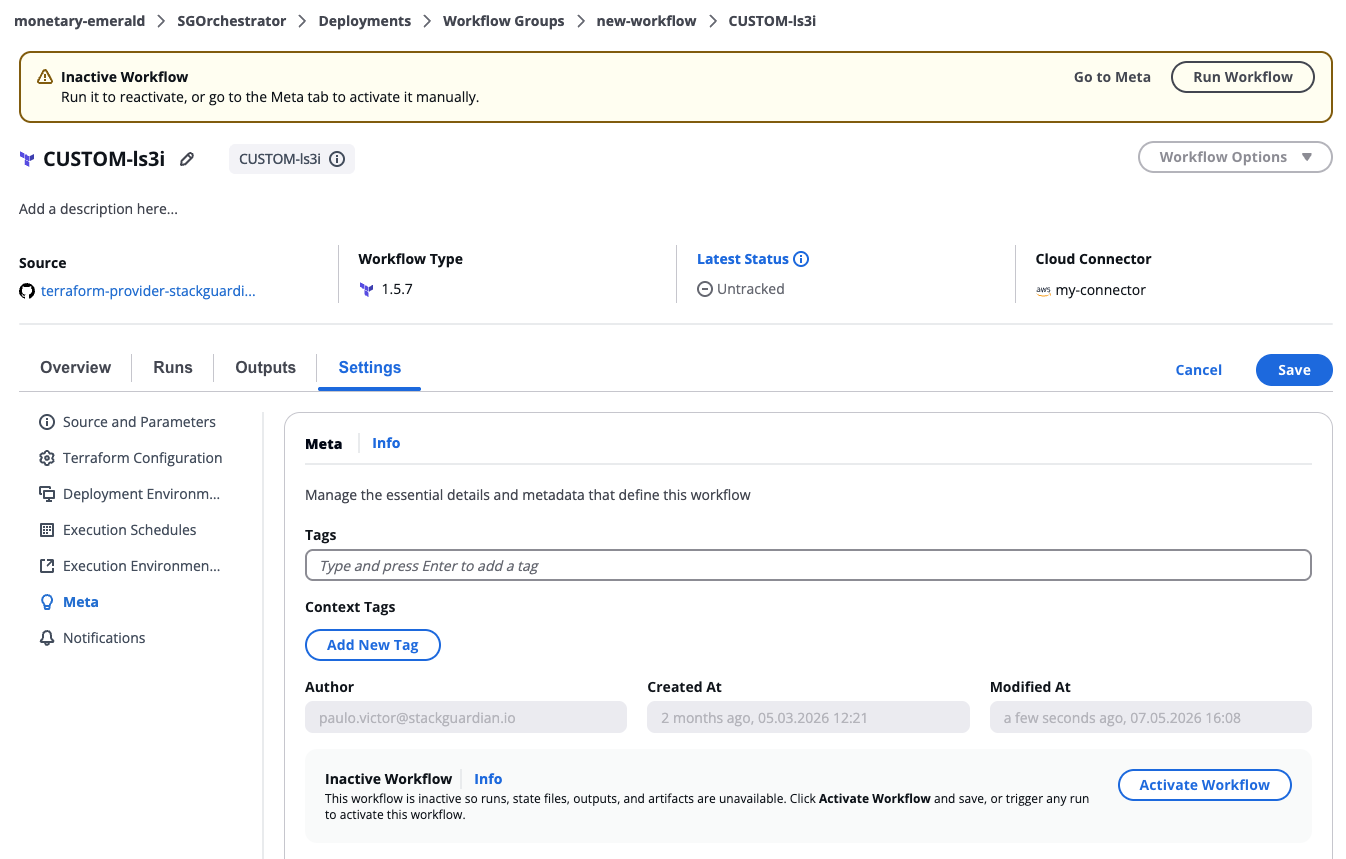This screenshot has height=859, width=1346.
Task: Click the Created At date field
Action: (x=808, y=718)
